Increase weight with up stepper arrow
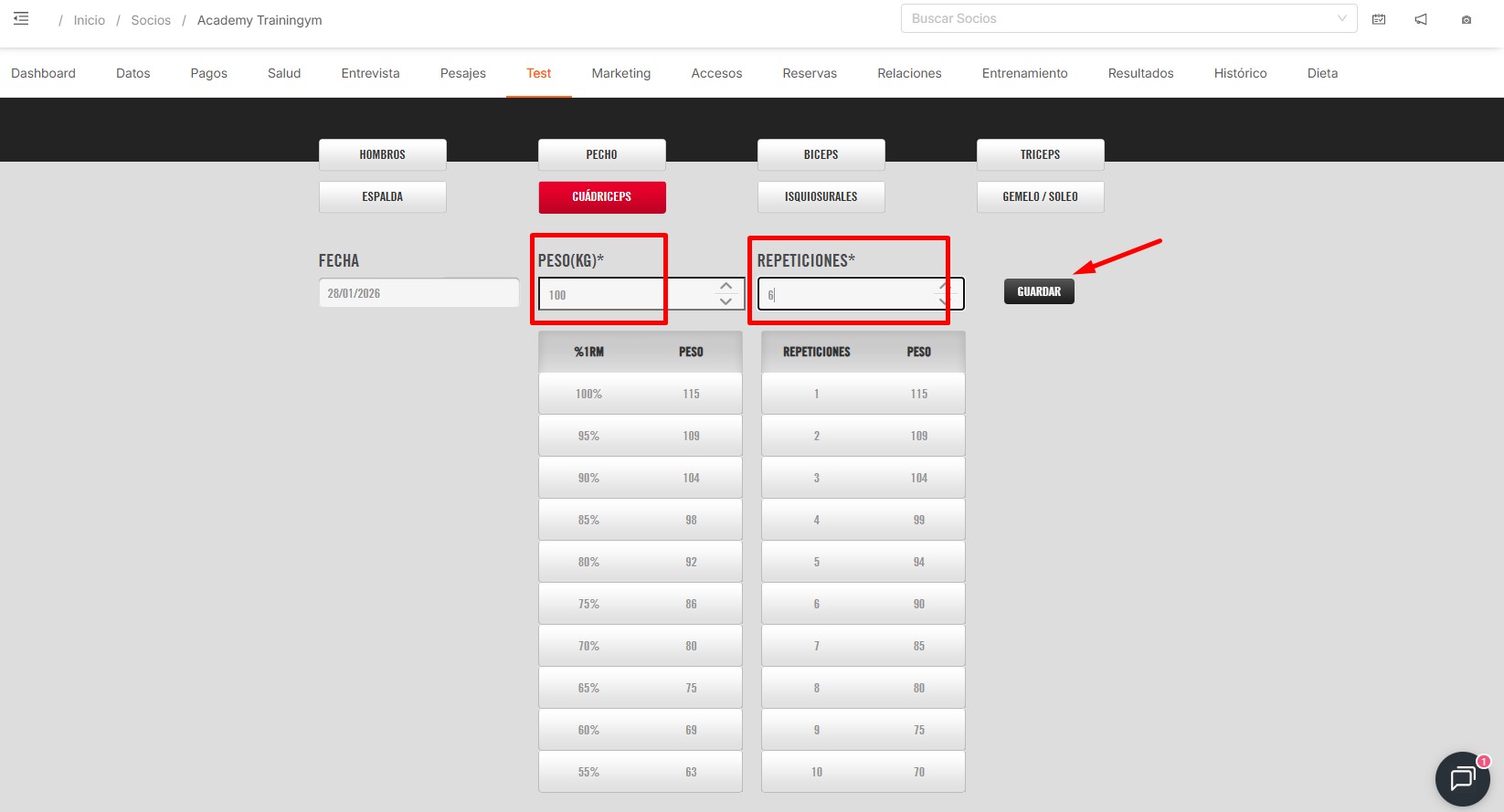 coord(726,287)
